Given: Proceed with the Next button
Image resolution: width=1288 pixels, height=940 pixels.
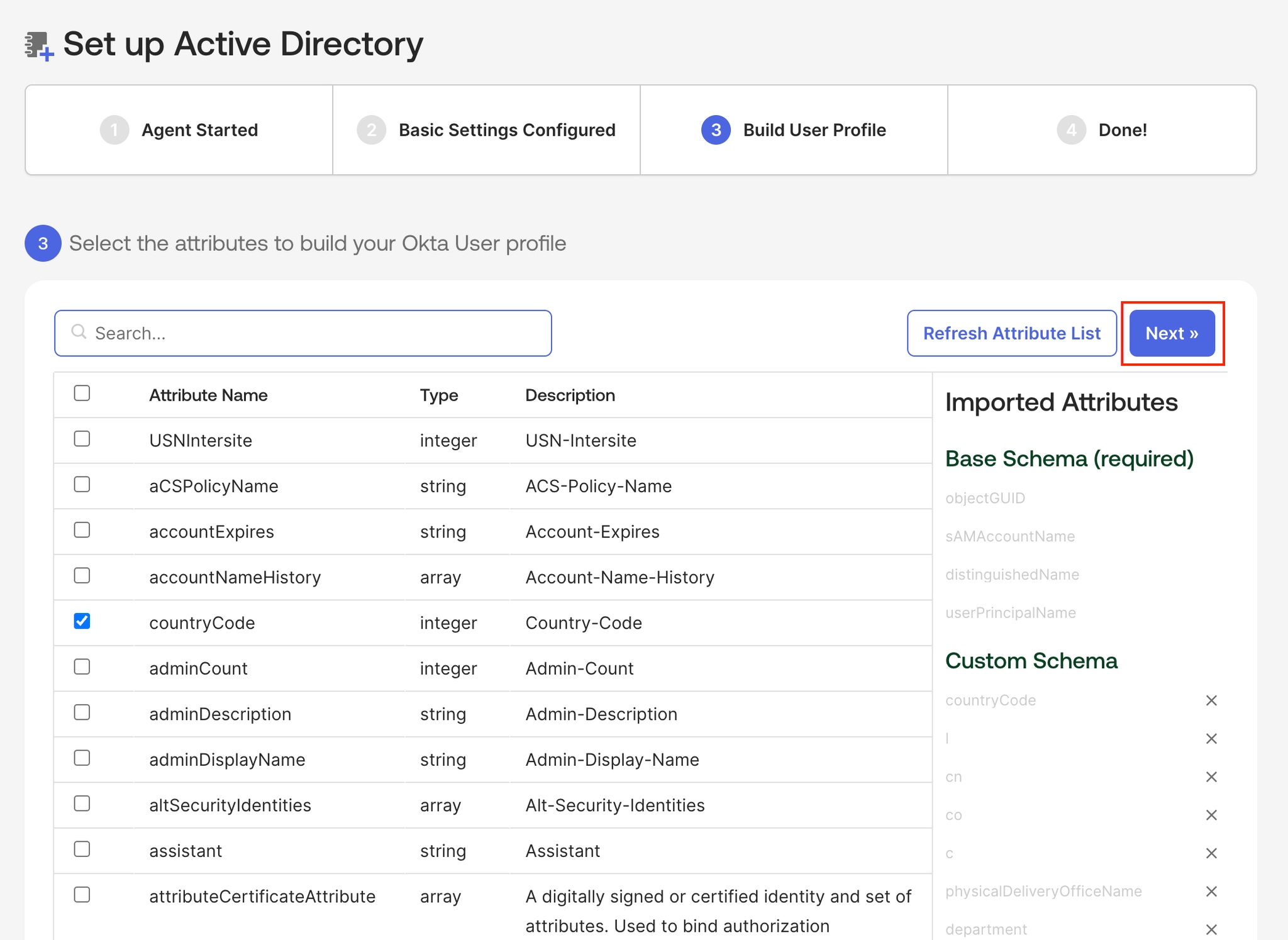Looking at the screenshot, I should coord(1172,333).
